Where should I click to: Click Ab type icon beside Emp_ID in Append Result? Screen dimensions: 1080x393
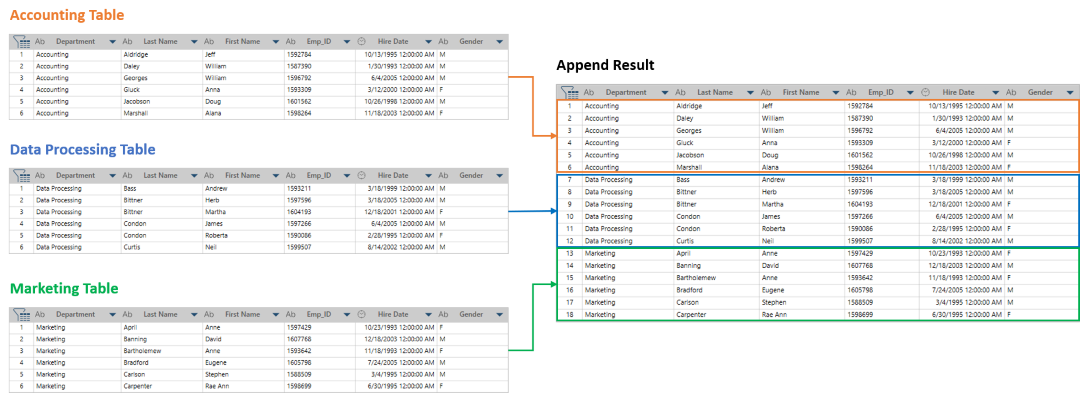pyautogui.click(x=852, y=92)
